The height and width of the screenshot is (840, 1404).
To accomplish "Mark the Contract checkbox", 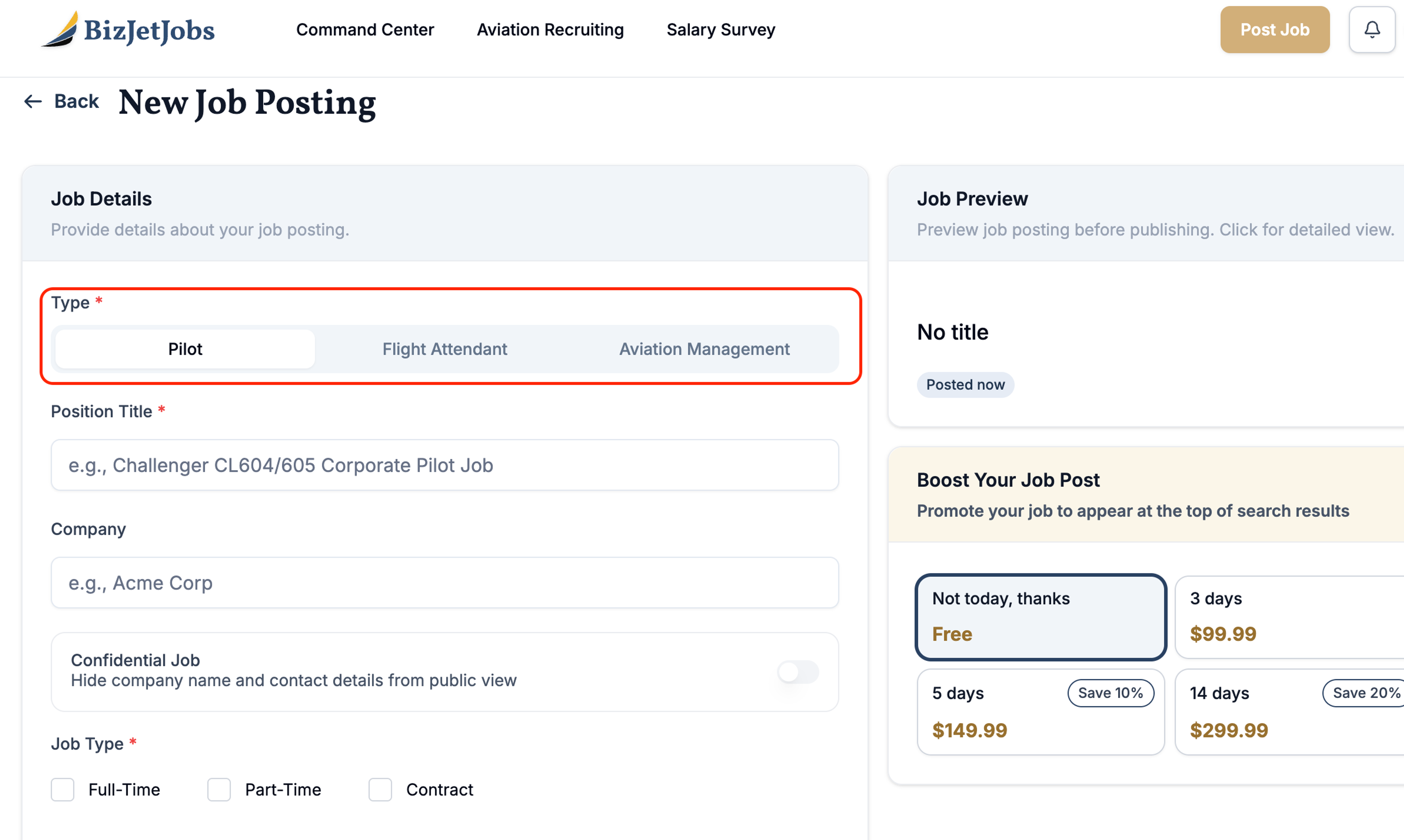I will [381, 789].
